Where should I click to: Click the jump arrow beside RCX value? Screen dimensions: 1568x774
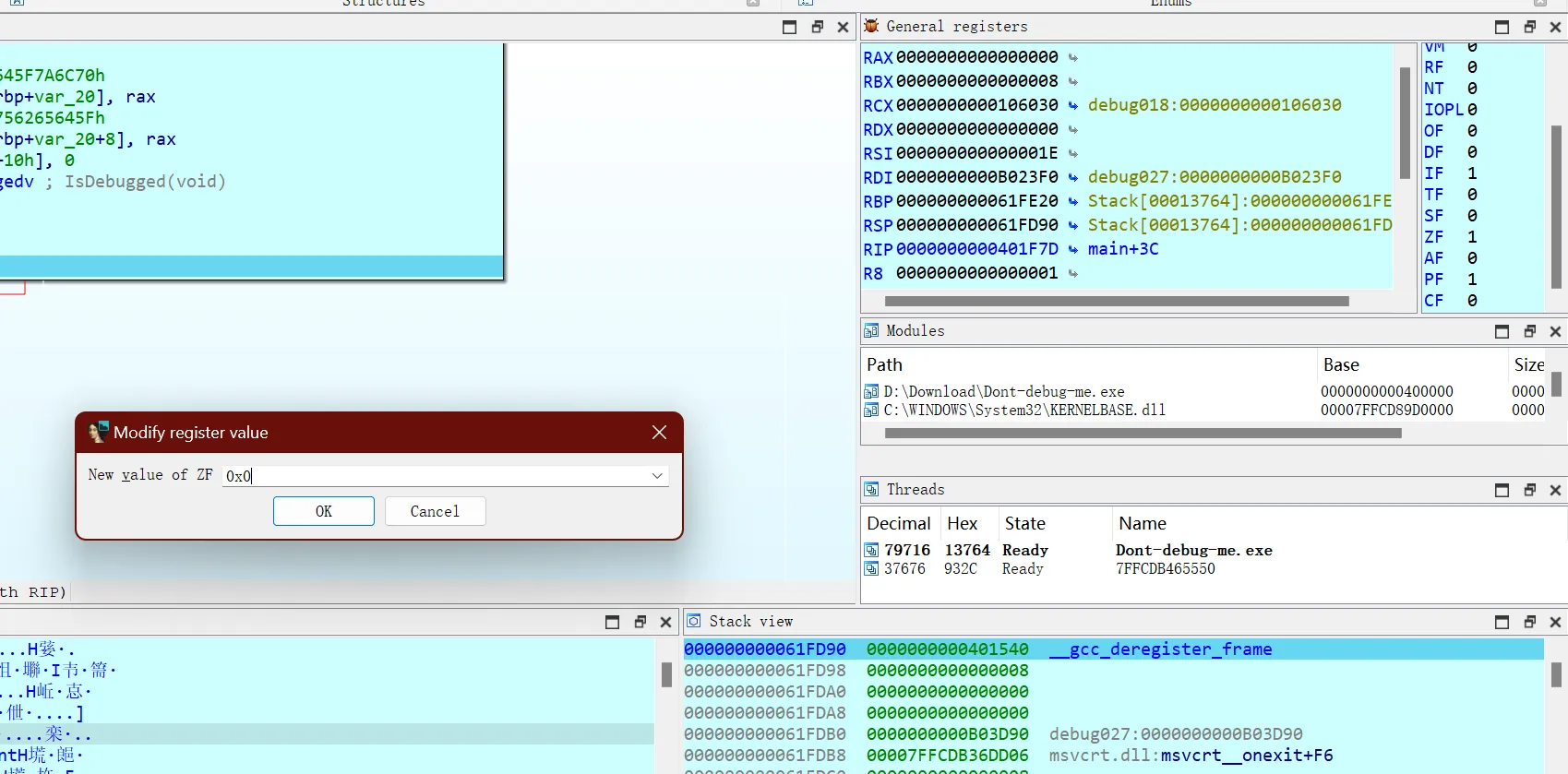(1072, 105)
